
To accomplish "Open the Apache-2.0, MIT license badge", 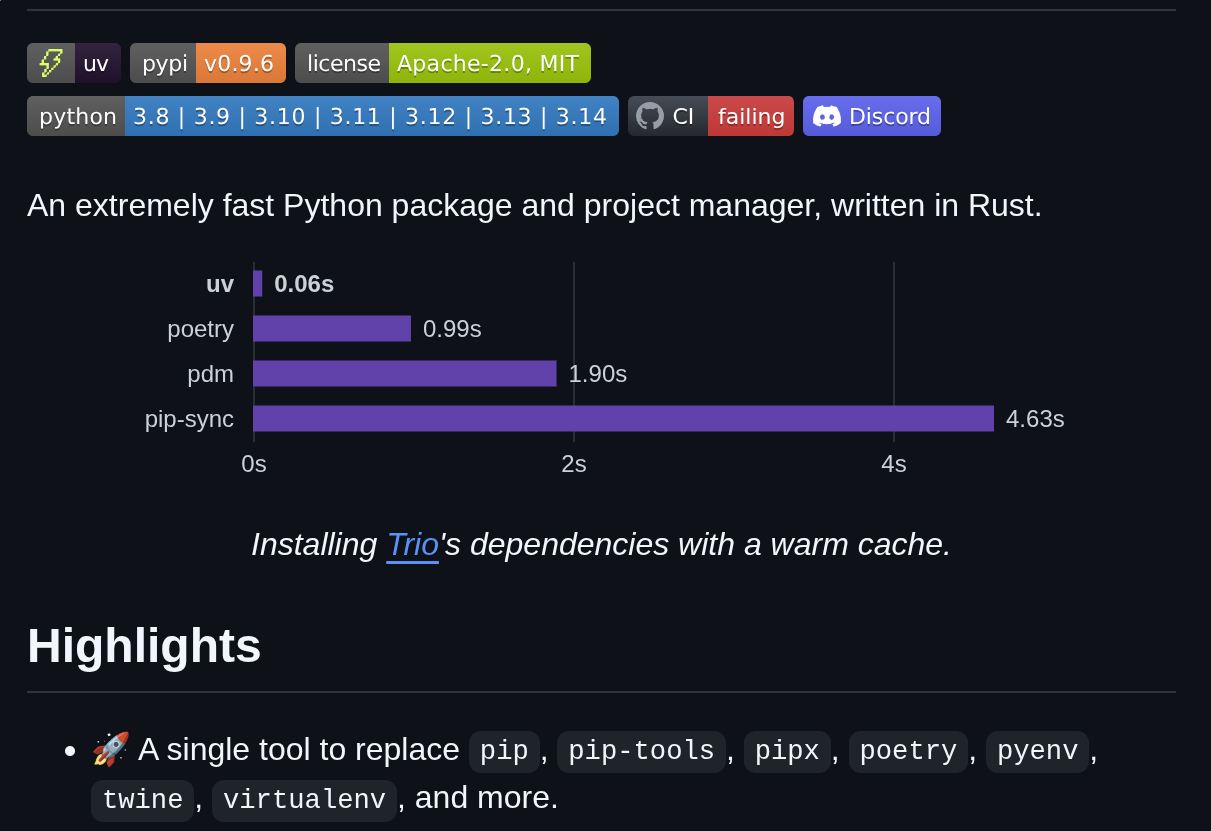I will pyautogui.click(x=443, y=63).
